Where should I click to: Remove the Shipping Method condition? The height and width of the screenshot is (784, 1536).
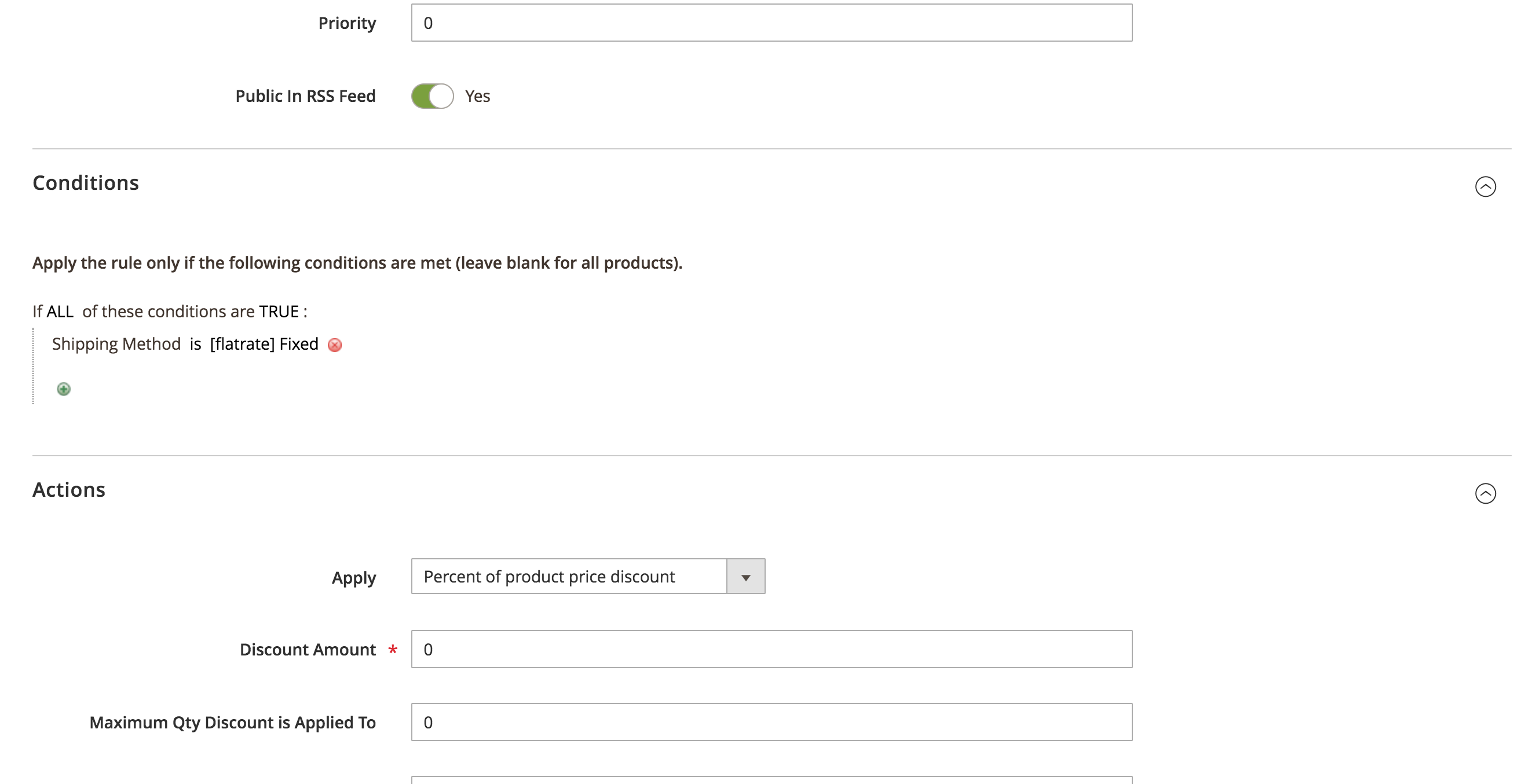pyautogui.click(x=335, y=345)
